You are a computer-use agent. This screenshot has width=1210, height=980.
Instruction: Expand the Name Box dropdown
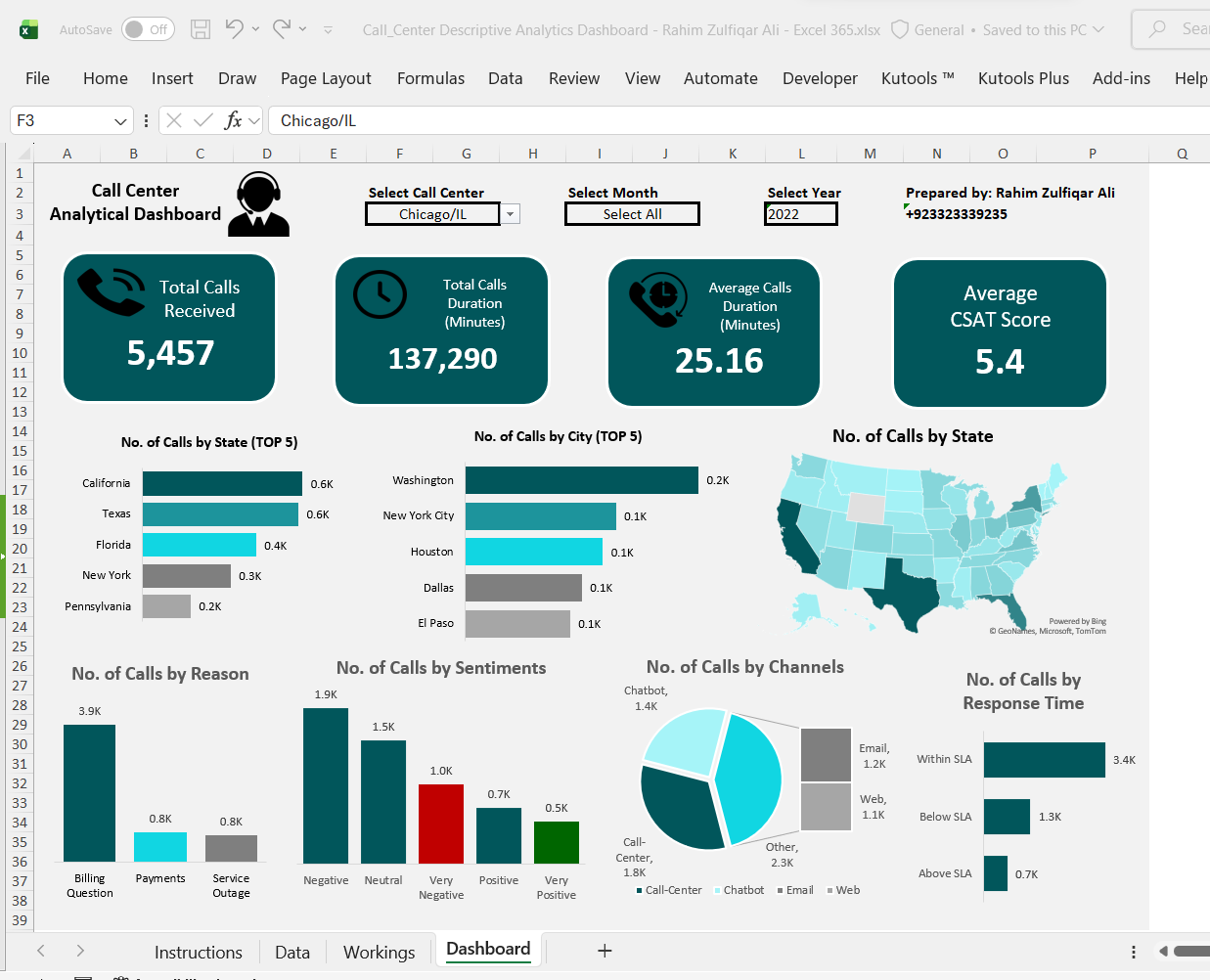click(120, 121)
